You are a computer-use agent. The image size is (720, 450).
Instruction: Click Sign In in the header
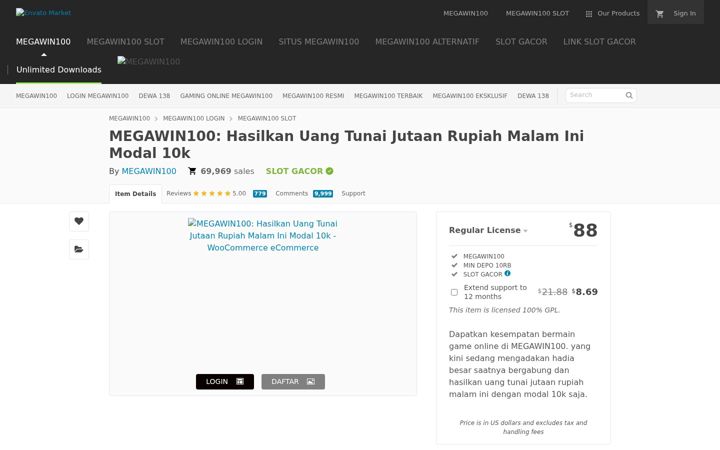[x=684, y=13]
